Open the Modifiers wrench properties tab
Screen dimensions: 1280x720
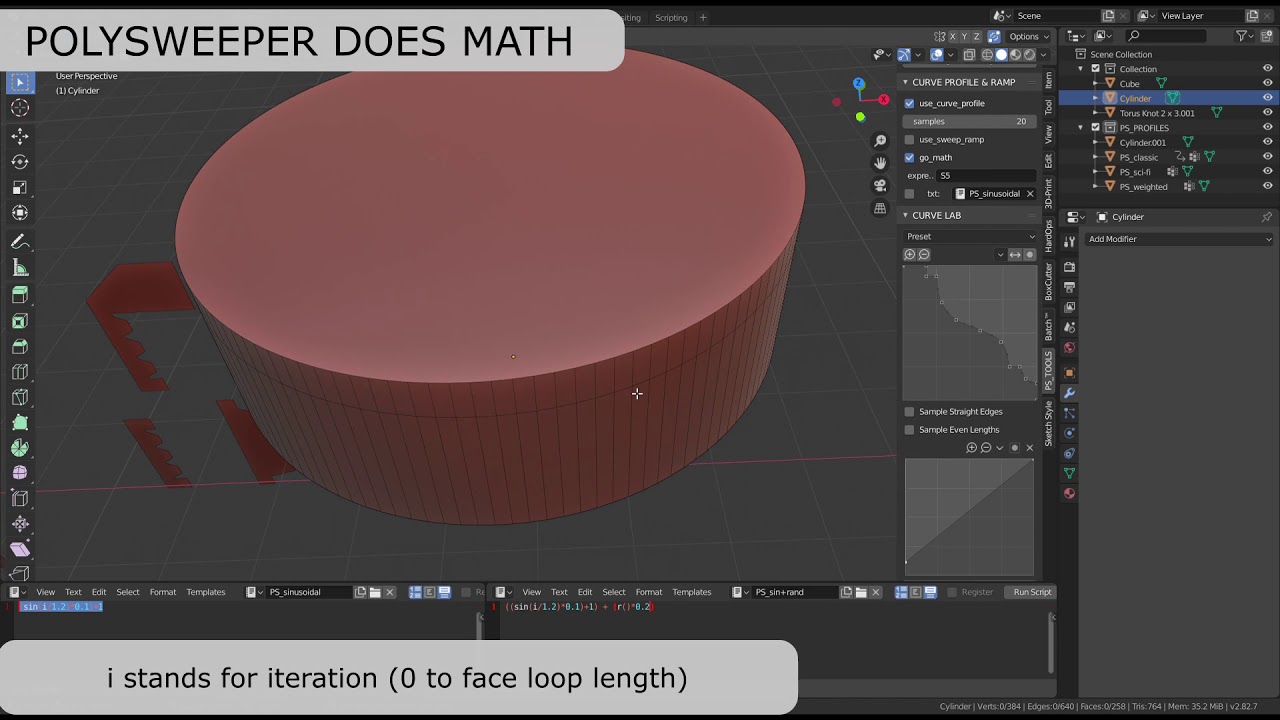[1069, 393]
